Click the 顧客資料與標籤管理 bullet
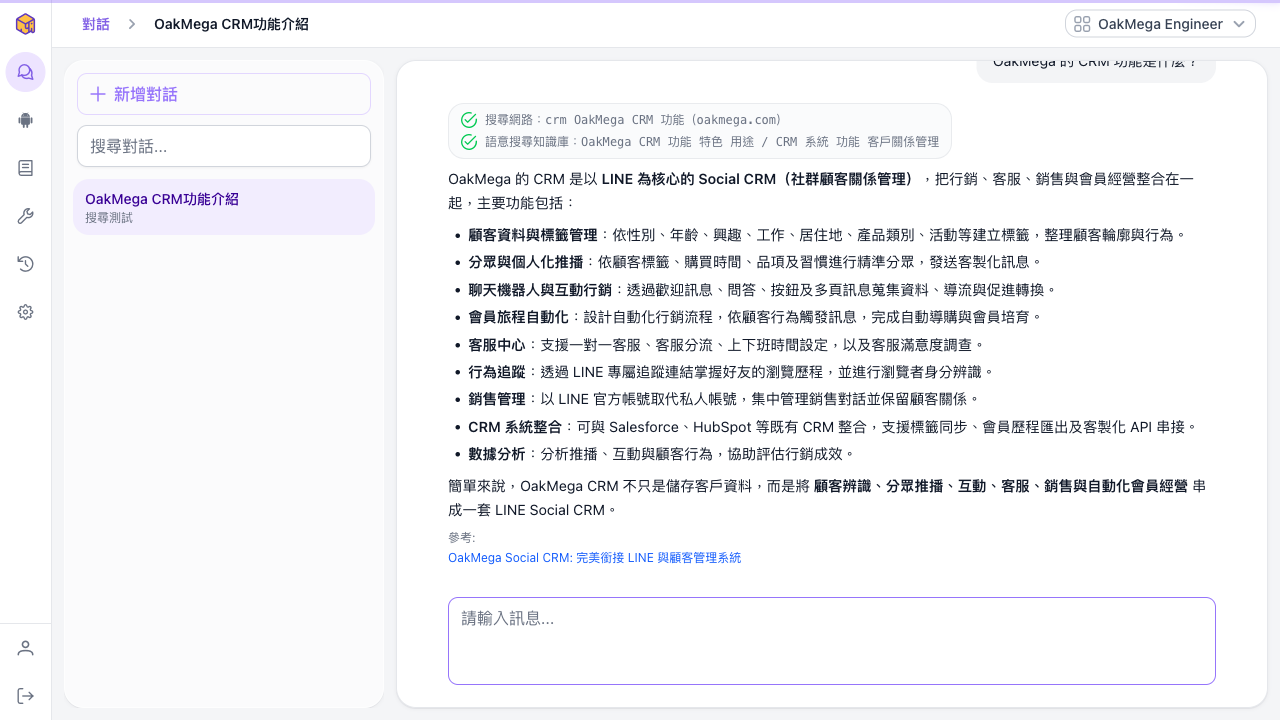The image size is (1280, 720). point(827,235)
